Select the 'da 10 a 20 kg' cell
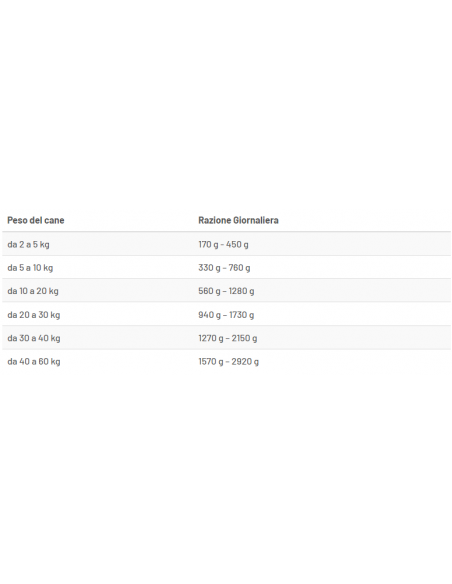The image size is (452, 584). coord(33,291)
